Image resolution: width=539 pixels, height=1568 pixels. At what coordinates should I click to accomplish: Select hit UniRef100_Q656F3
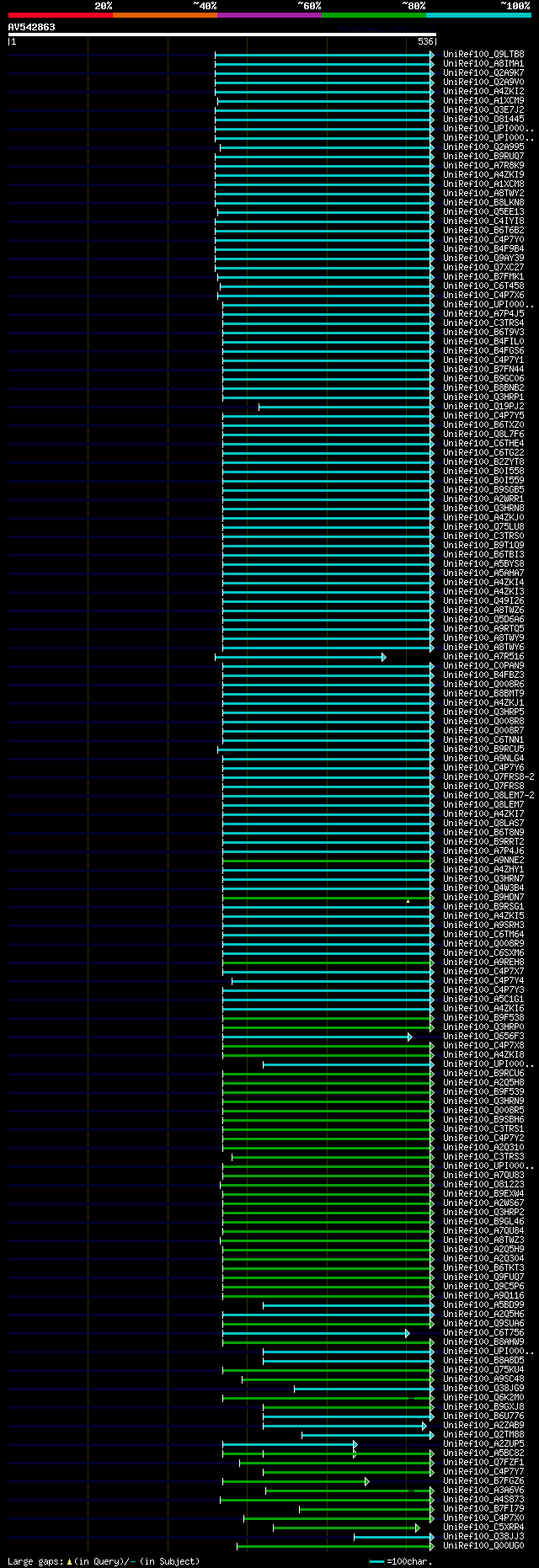point(483,1037)
